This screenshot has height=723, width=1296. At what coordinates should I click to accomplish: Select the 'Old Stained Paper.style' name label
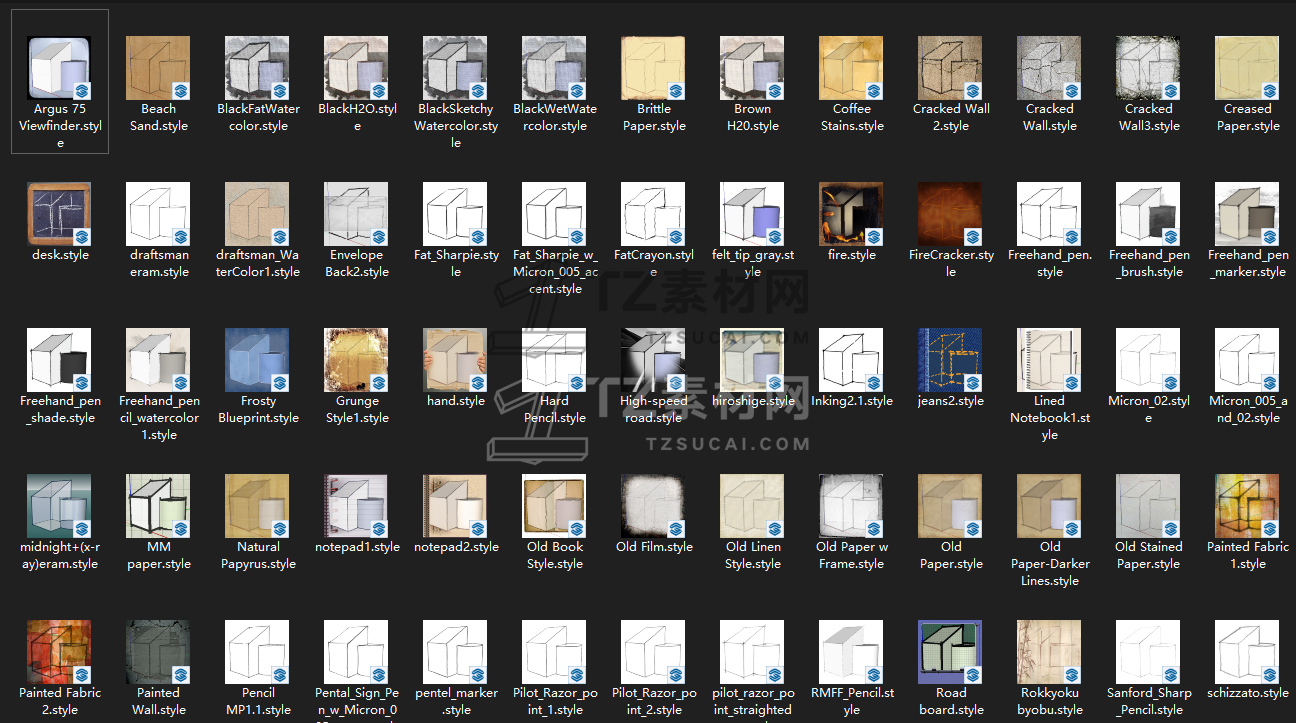(1149, 555)
